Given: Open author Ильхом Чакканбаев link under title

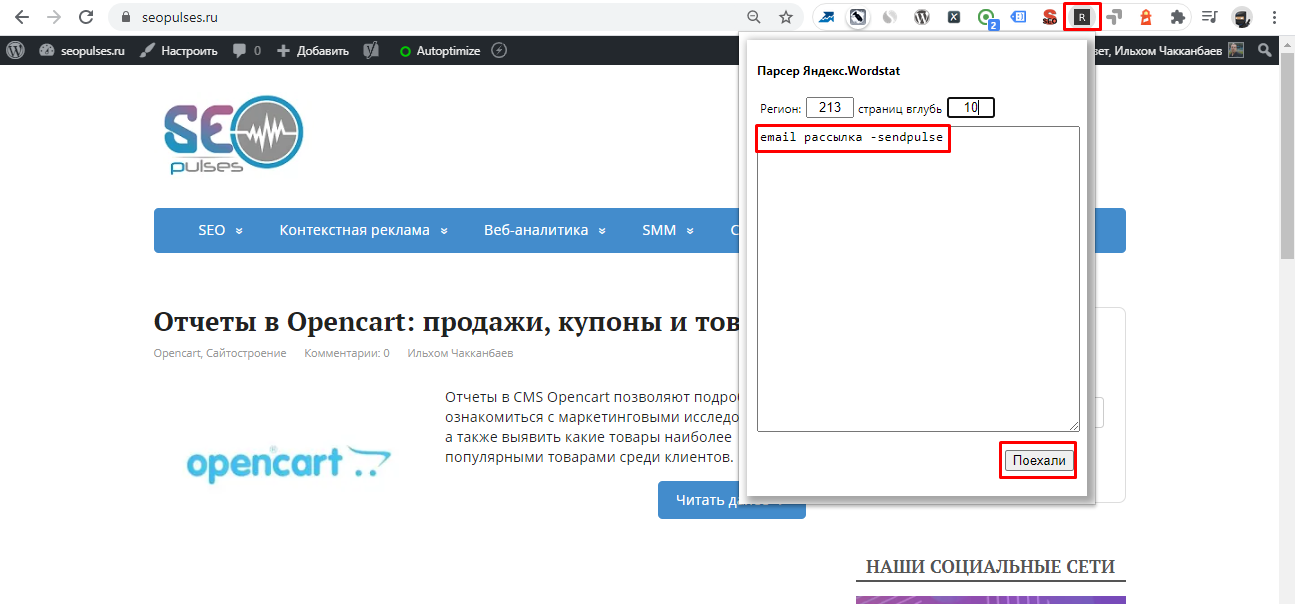Looking at the screenshot, I should pyautogui.click(x=460, y=353).
